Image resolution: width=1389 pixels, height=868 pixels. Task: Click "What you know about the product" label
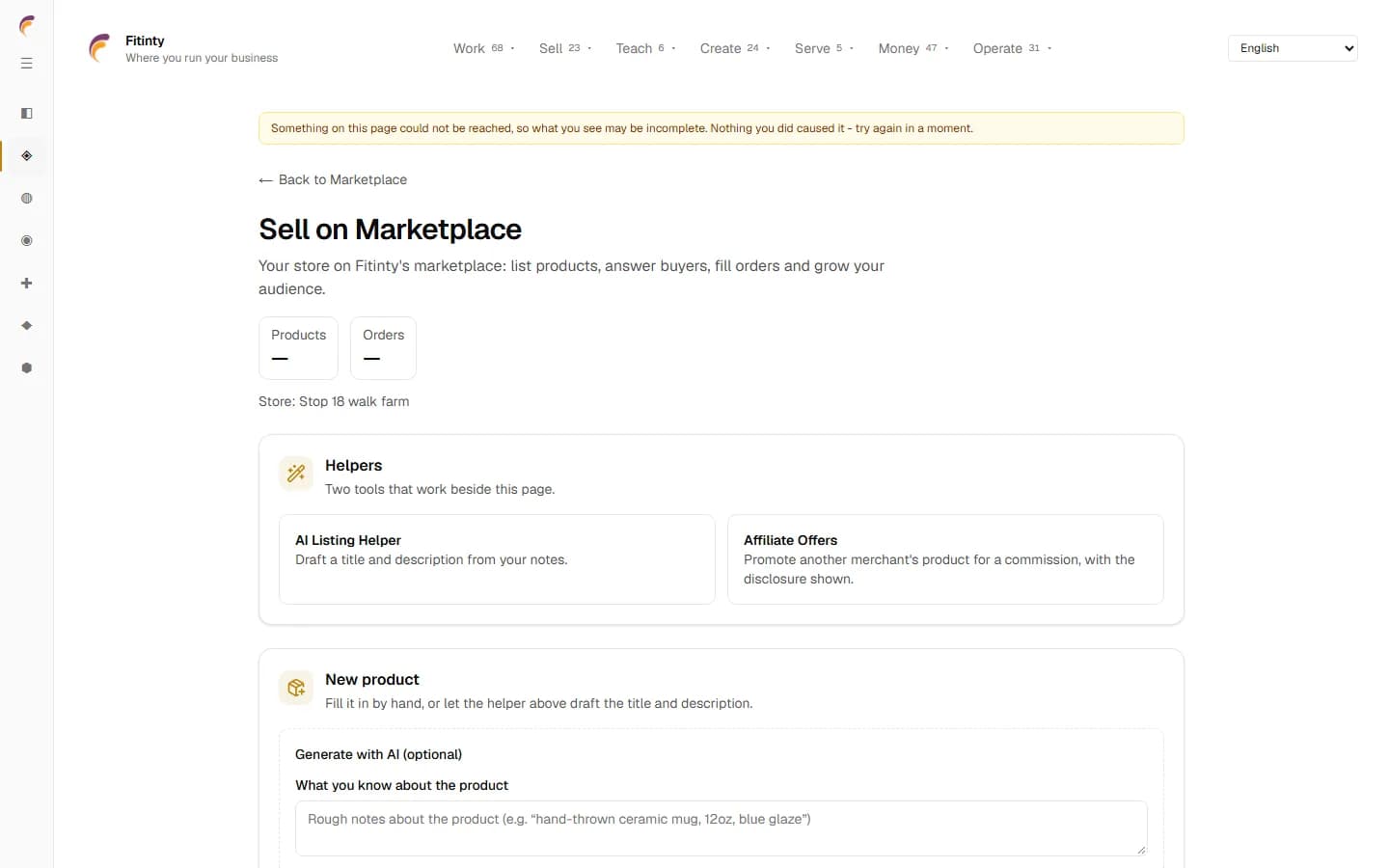click(401, 785)
